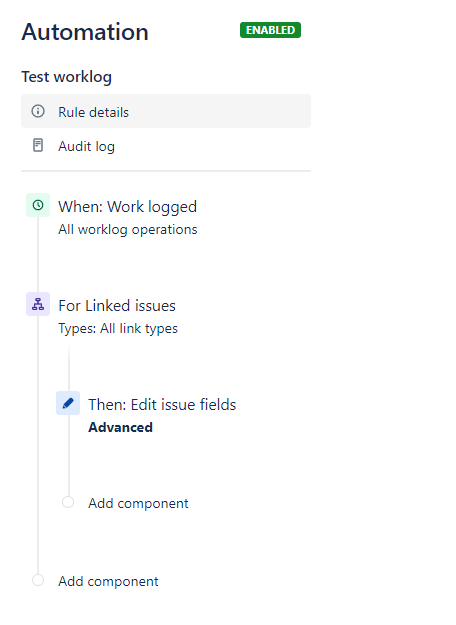The width and height of the screenshot is (456, 625).
Task: Click the green ENABLED status badge
Action: click(x=270, y=30)
